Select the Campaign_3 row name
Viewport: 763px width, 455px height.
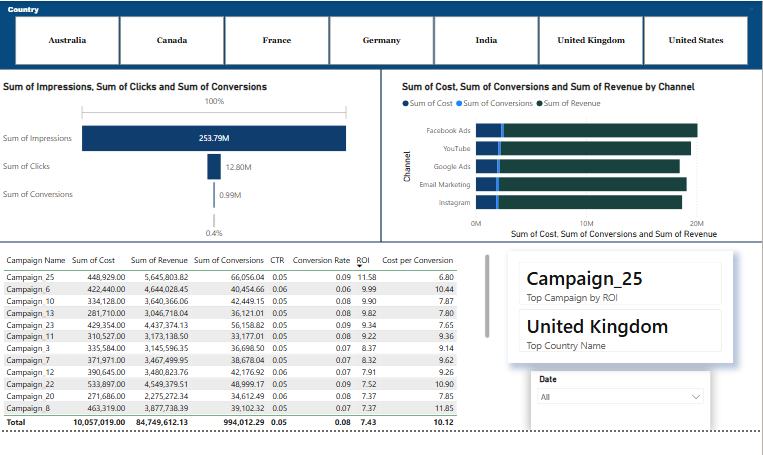pos(28,348)
